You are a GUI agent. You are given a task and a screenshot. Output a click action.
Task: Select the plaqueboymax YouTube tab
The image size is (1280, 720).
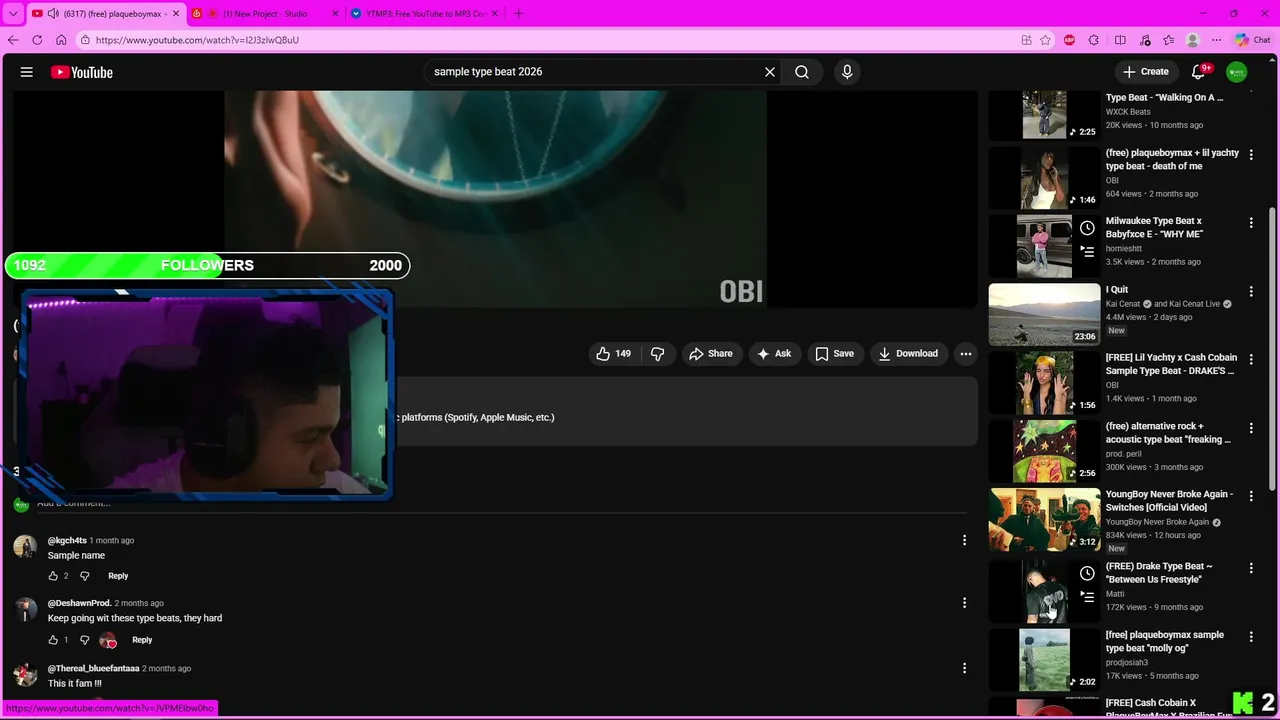[x=105, y=14]
